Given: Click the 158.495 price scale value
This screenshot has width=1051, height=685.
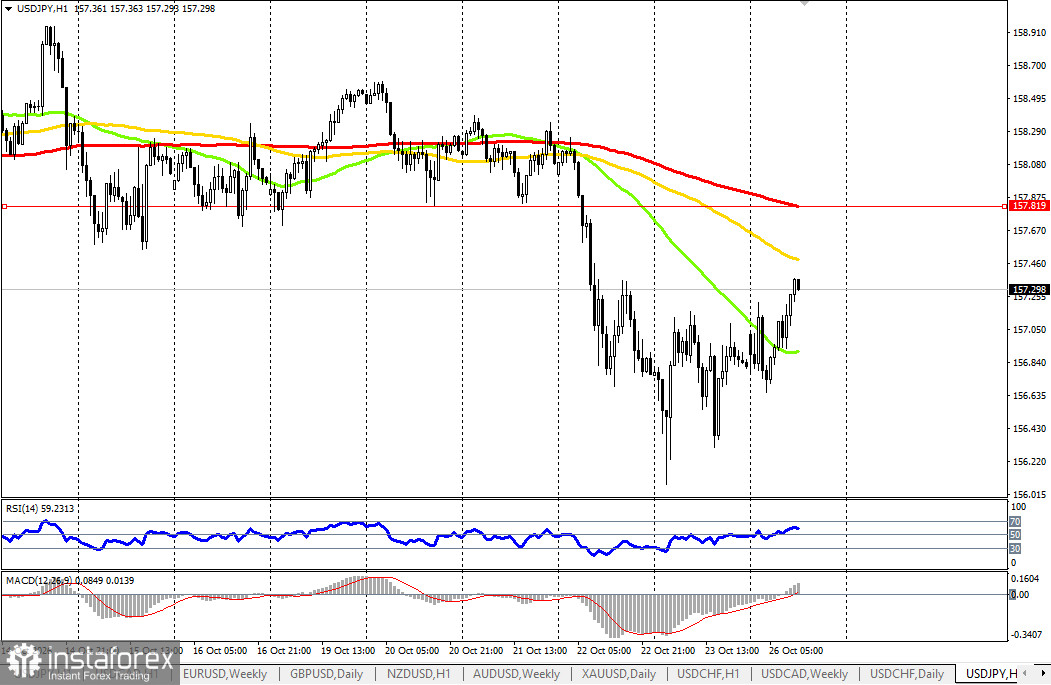Looking at the screenshot, I should point(1030,99).
